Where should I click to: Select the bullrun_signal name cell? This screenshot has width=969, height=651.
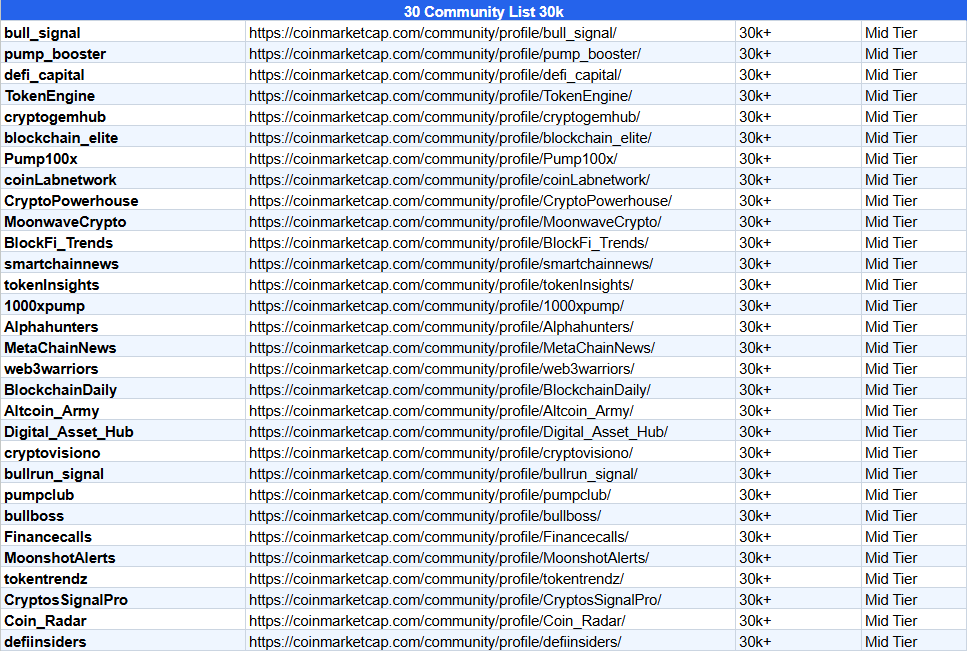123,474
